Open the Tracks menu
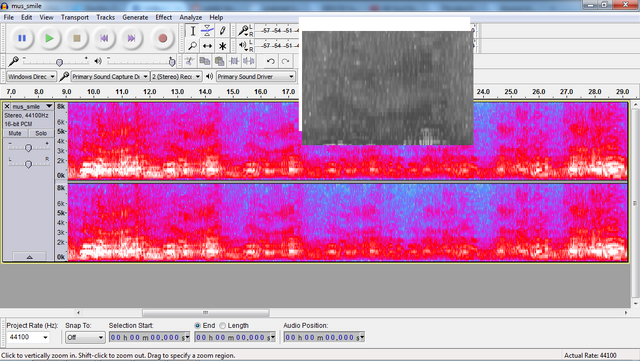This screenshot has height=361, width=640. coord(105,17)
